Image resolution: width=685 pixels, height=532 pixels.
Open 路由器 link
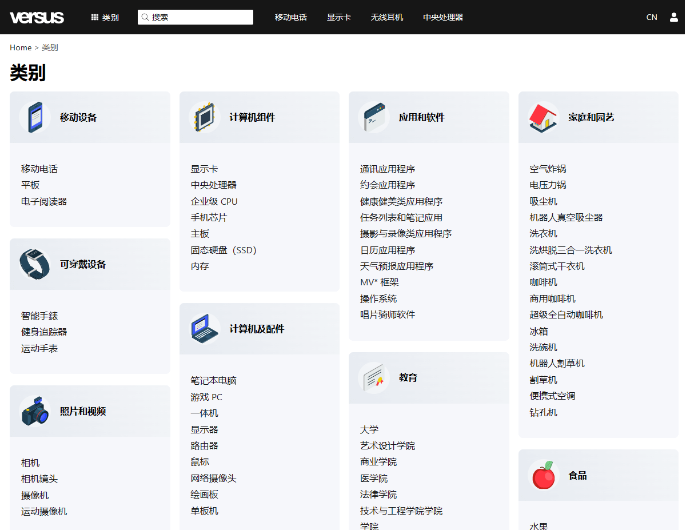(204, 446)
